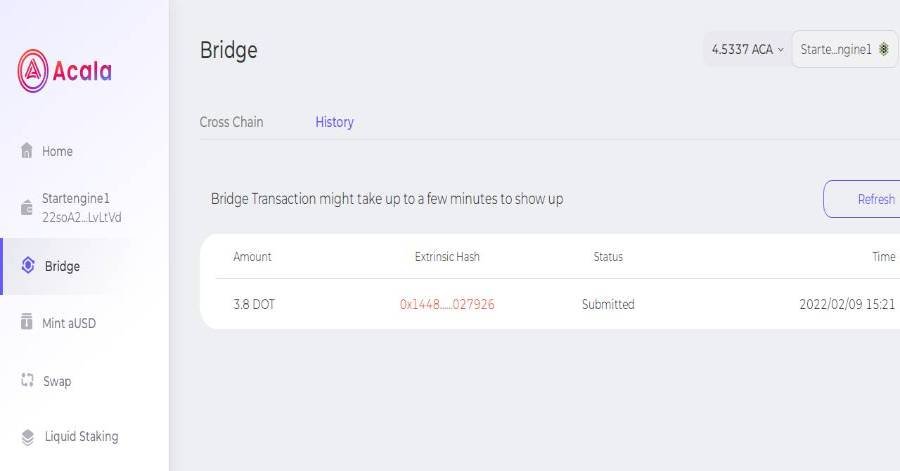
Task: Open extrinsic hash 0x1448....027926 link
Action: (447, 304)
